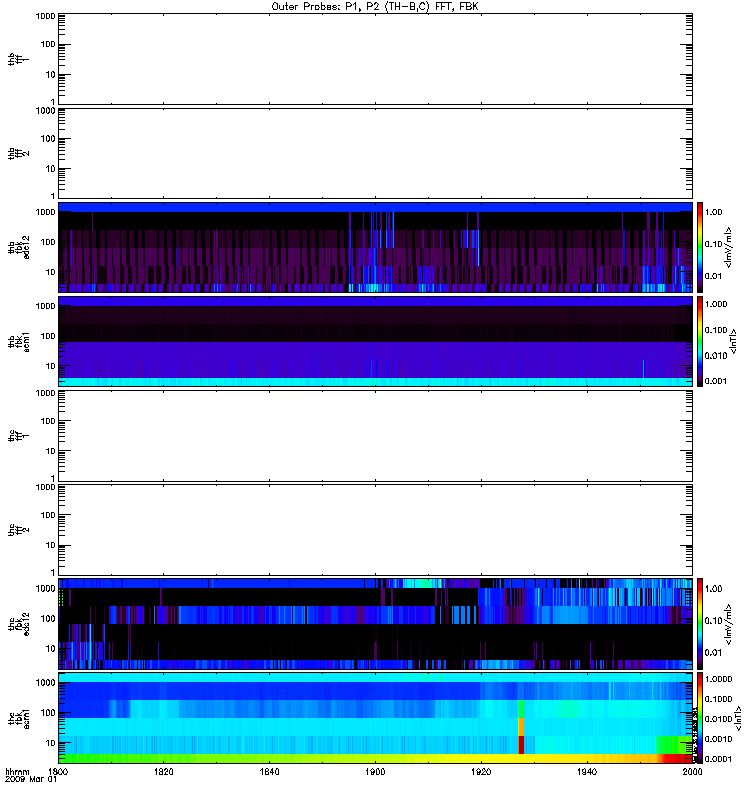Viewport: 750px width, 800px height.
Task: Click the '1' tick of thc fff 1 panel
Action: coord(53,479)
